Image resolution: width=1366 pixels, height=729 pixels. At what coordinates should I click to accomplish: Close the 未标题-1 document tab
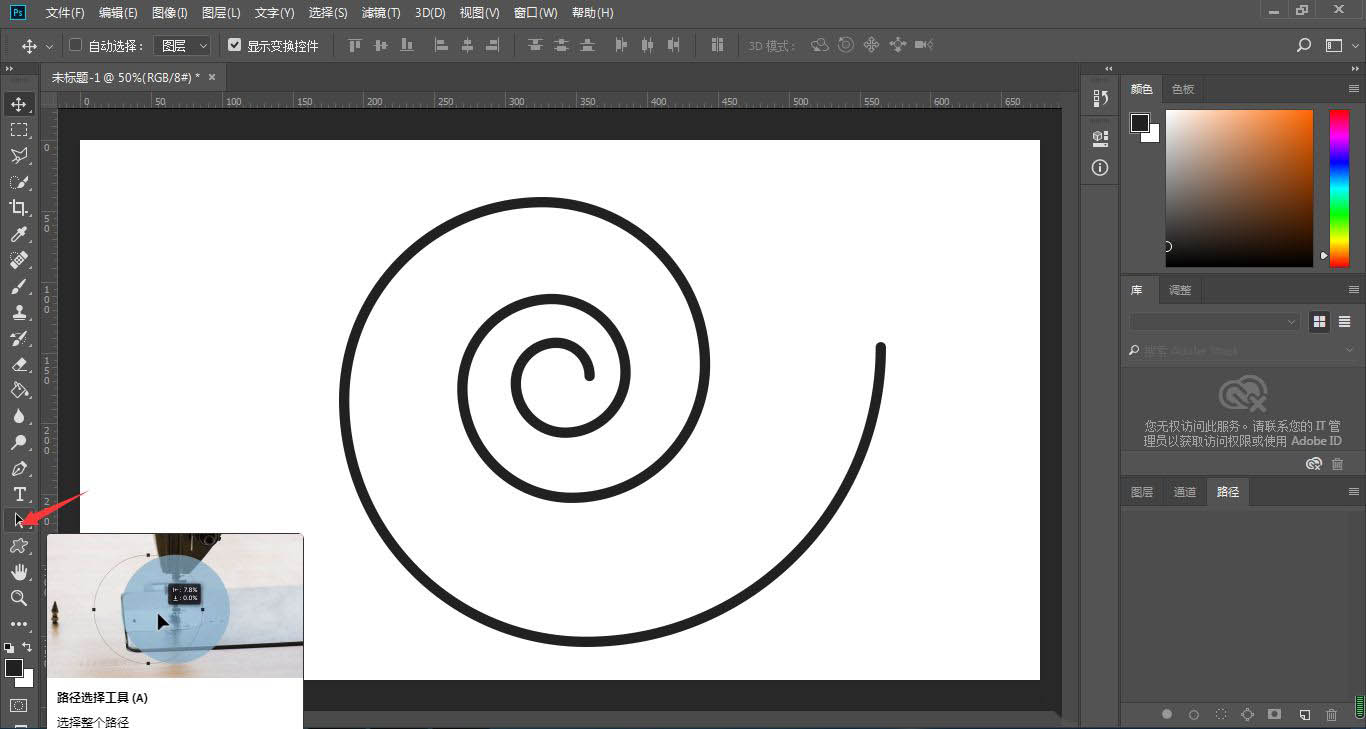coord(212,77)
